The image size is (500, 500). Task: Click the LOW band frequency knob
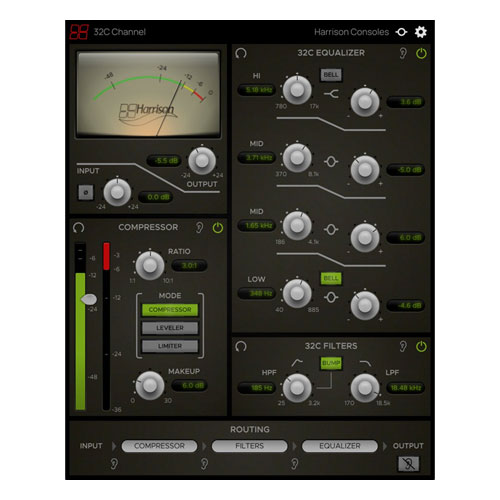coord(297,293)
